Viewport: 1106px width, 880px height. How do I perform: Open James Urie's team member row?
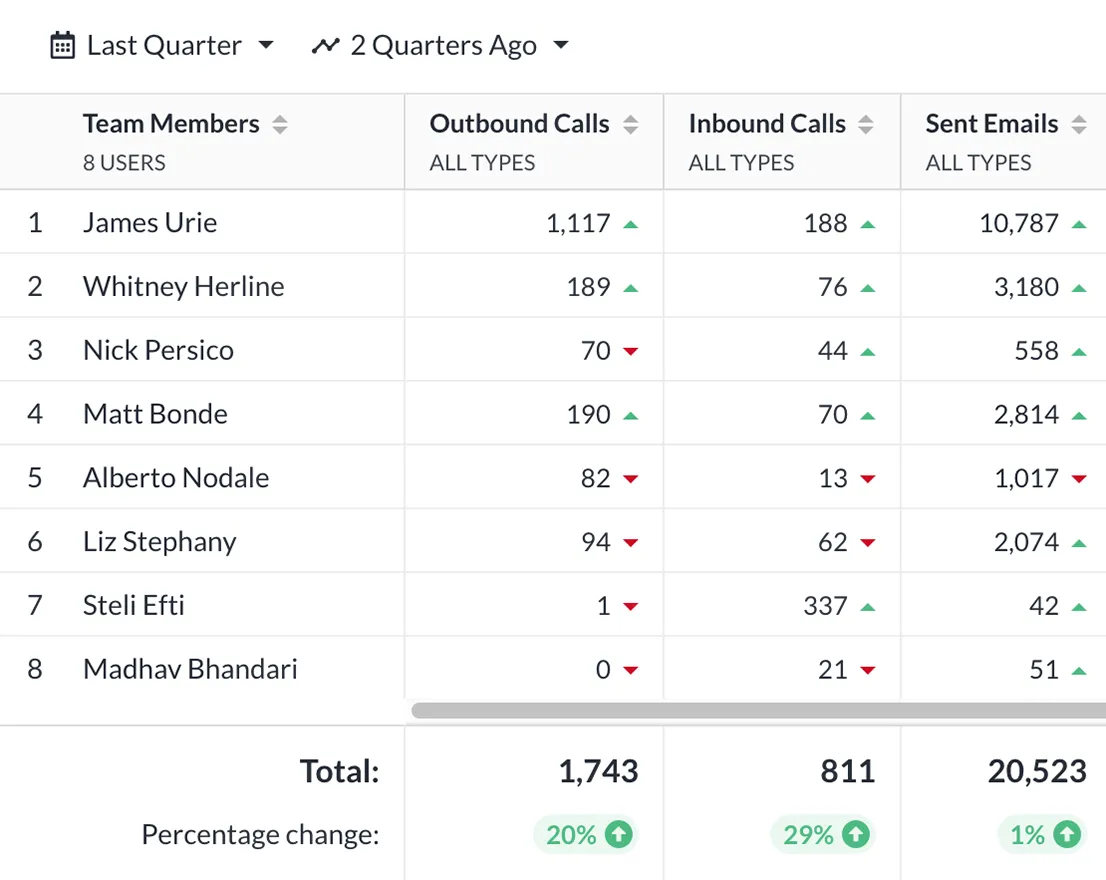(x=150, y=222)
